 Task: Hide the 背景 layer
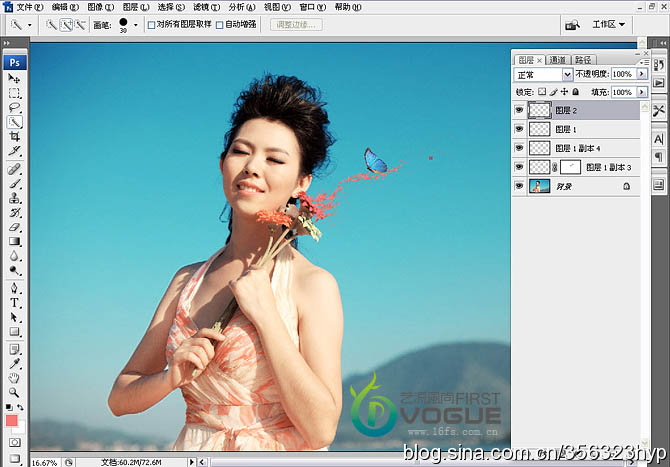[519, 186]
